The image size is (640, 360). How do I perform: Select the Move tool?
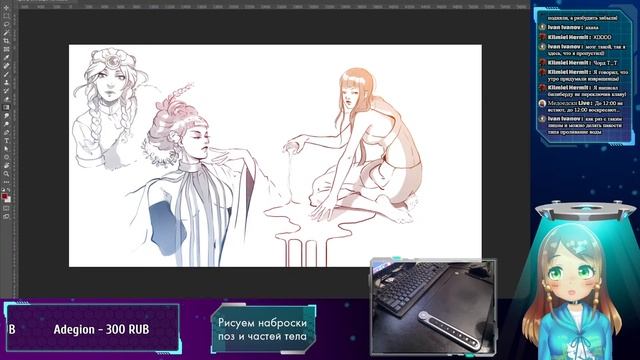point(6,8)
